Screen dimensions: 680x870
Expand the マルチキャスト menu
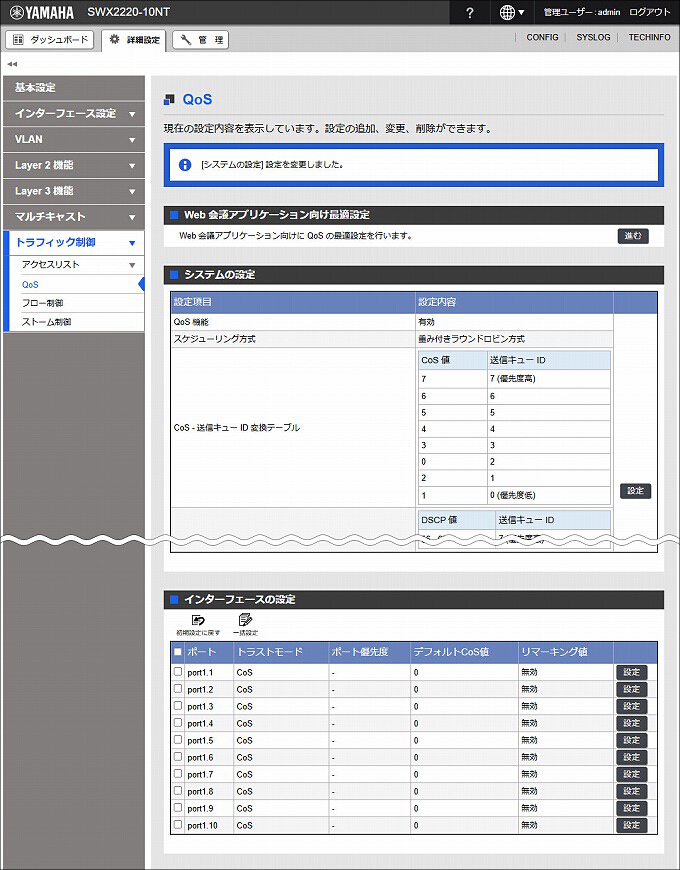pos(74,217)
